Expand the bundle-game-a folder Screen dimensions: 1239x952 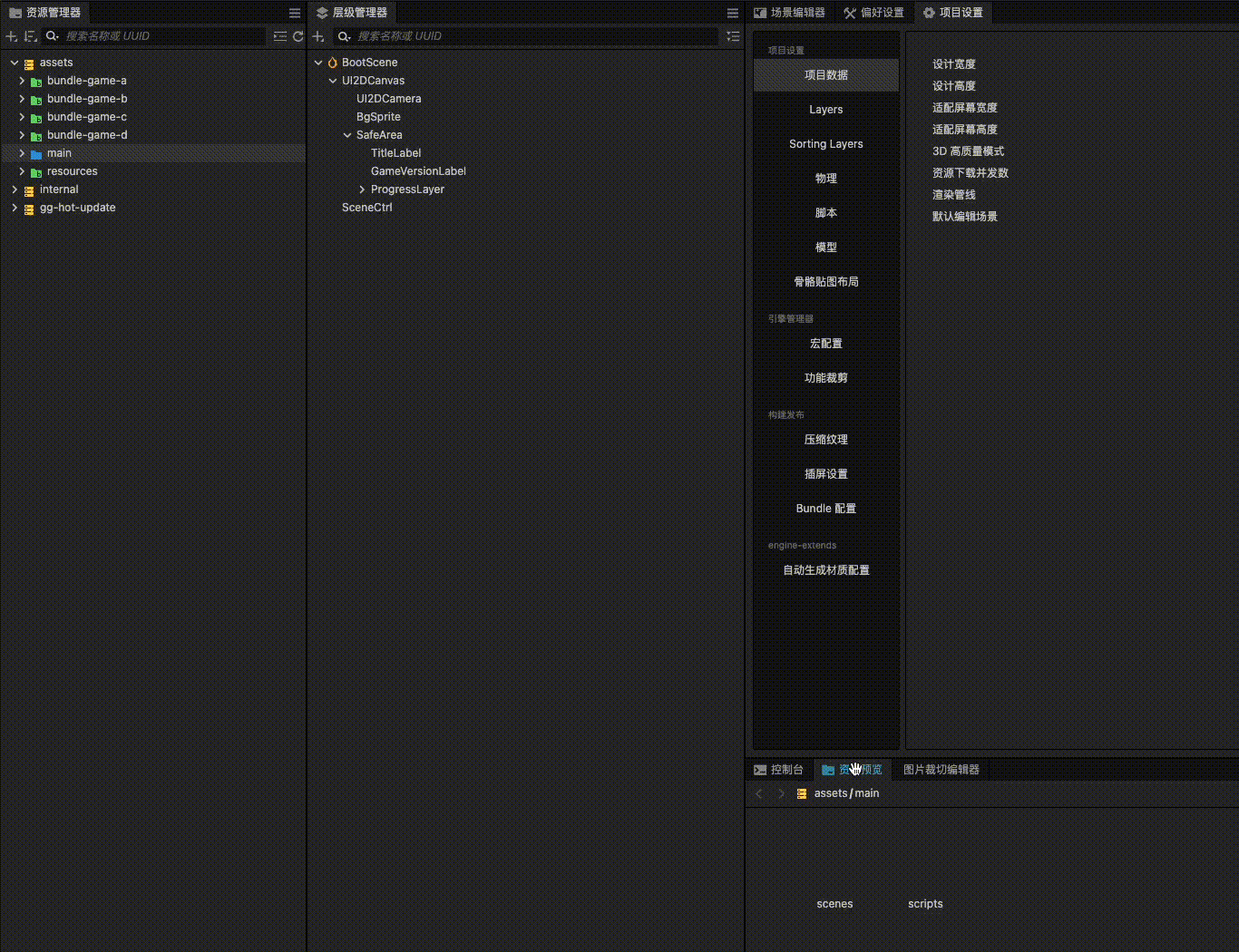coord(22,81)
